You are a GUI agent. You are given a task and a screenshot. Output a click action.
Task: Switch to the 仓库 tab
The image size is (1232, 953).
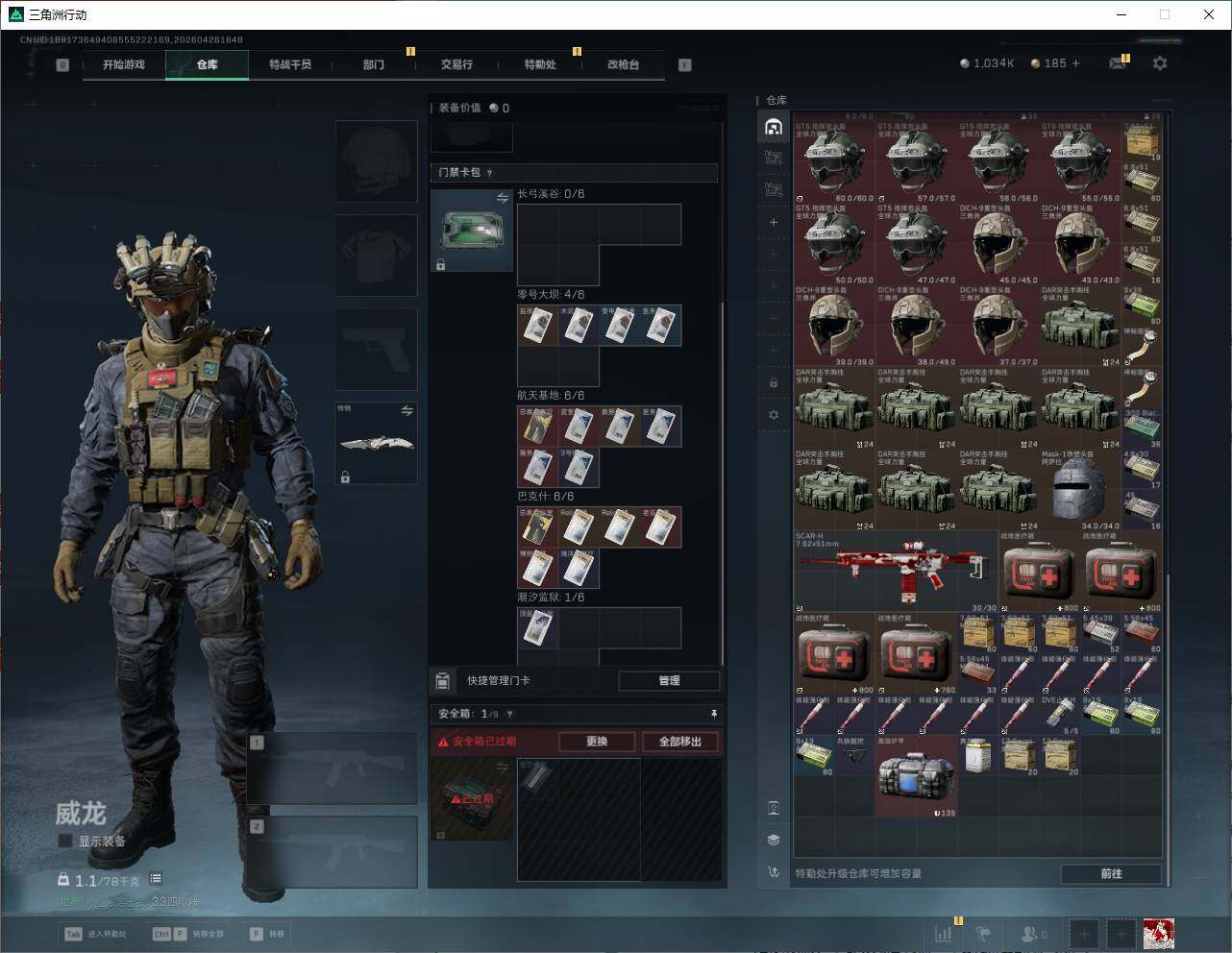click(207, 64)
